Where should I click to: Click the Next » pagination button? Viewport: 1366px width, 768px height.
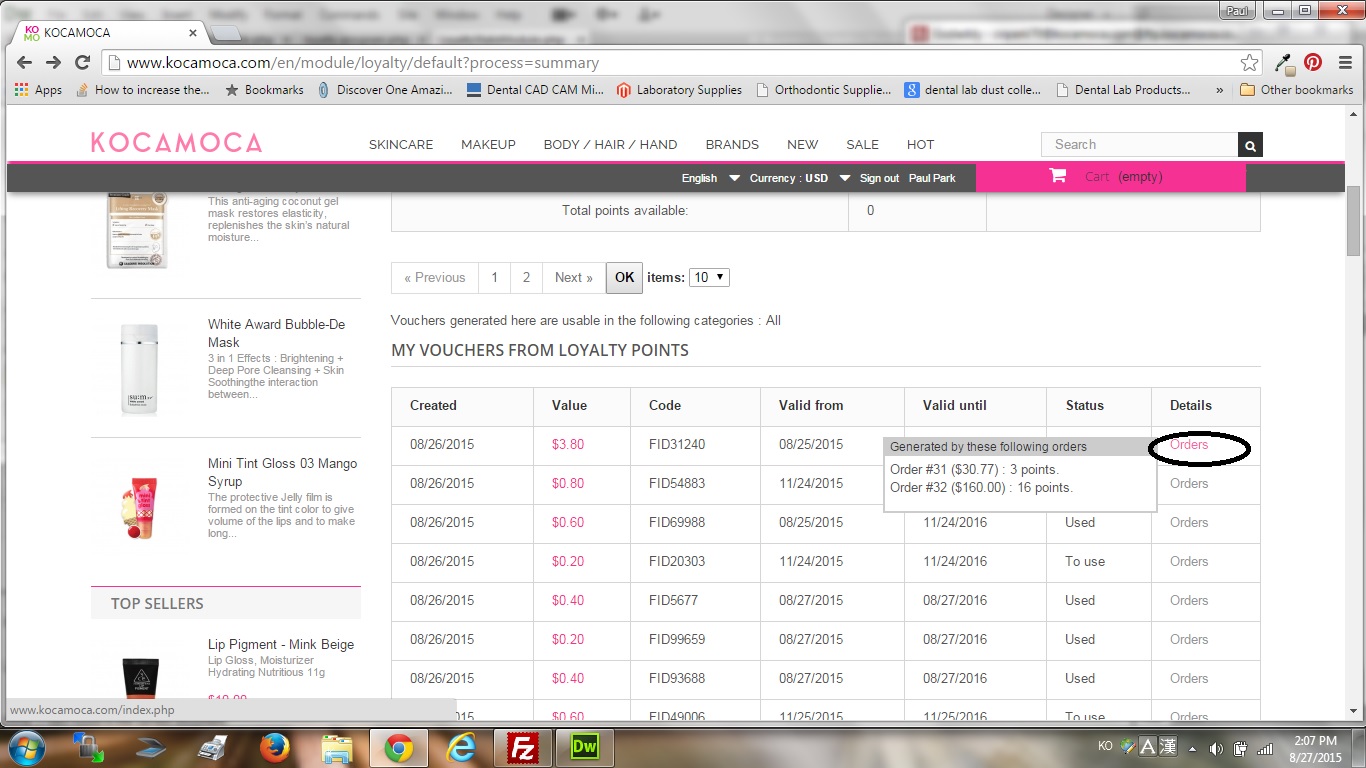point(574,277)
